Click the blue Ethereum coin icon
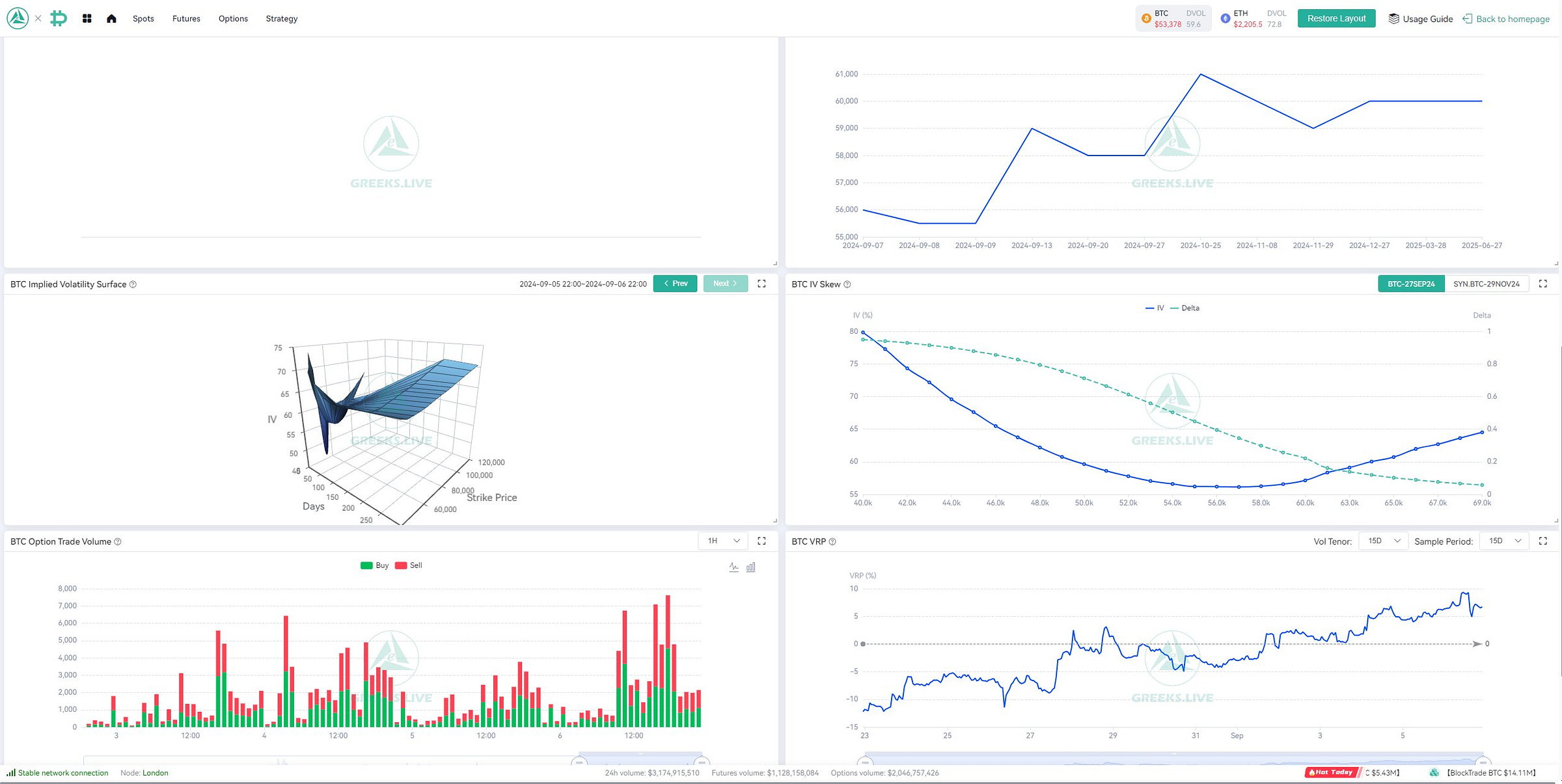This screenshot has height=784, width=1562. coord(1226,18)
